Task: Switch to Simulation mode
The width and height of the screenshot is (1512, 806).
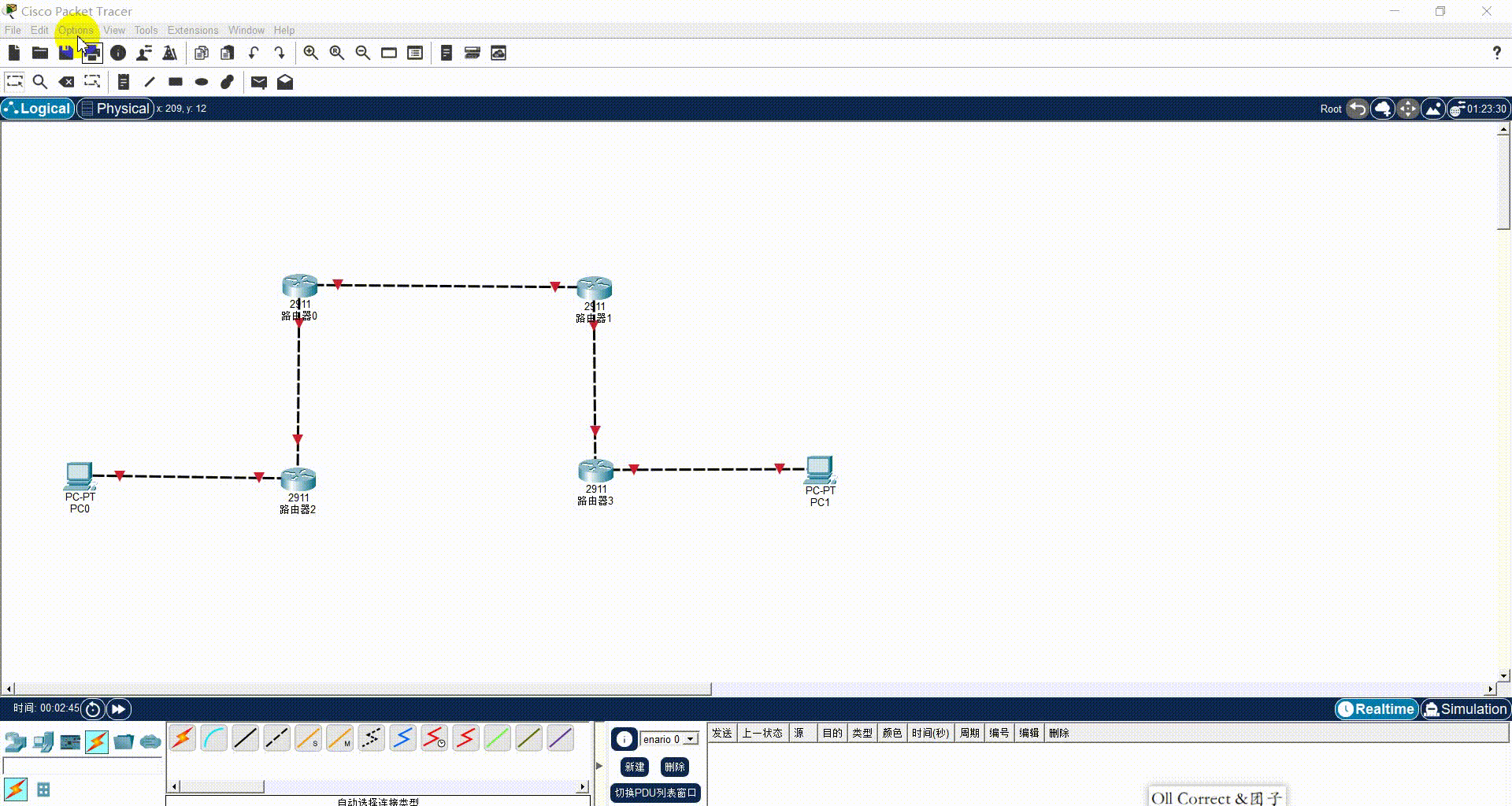Action: pos(1466,709)
